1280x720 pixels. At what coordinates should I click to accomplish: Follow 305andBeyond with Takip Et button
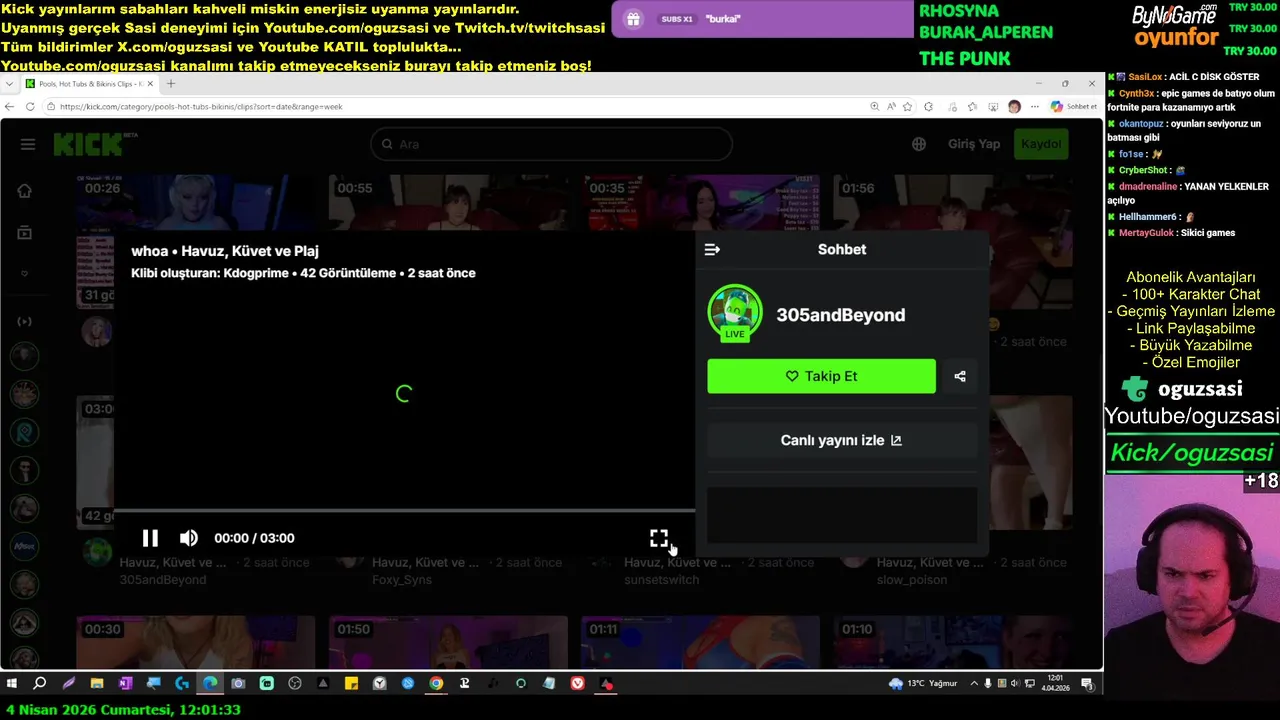click(x=821, y=376)
